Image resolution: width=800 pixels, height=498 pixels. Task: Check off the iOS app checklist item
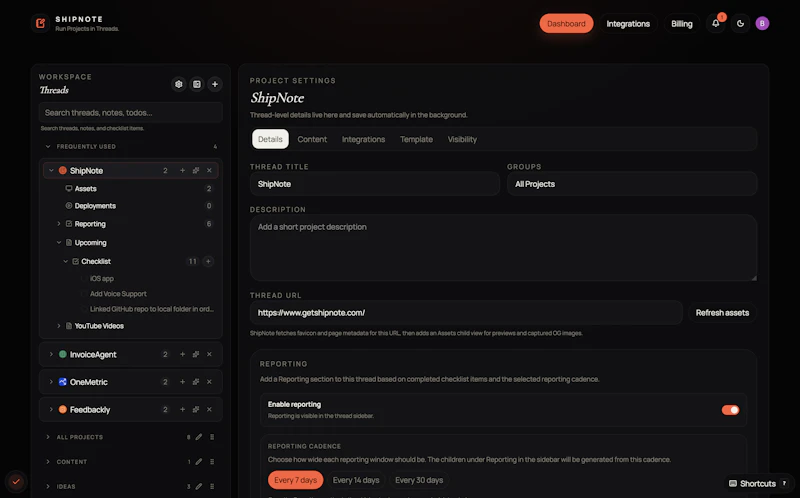pyautogui.click(x=83, y=279)
